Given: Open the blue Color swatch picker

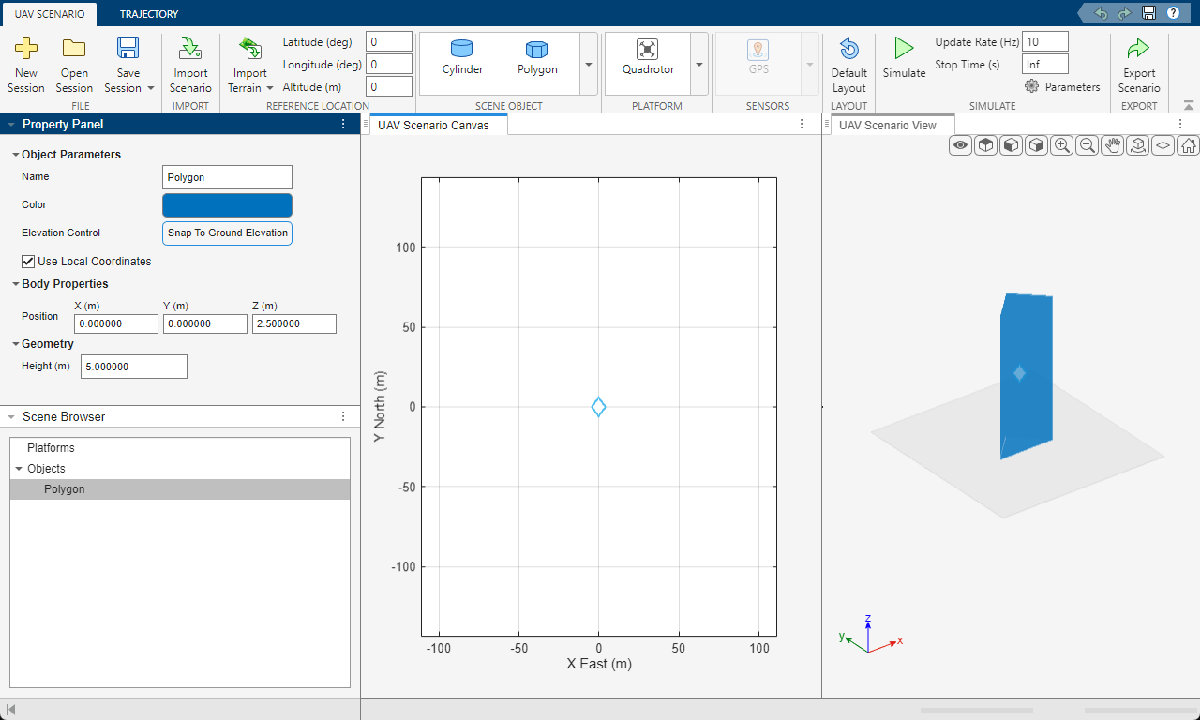Looking at the screenshot, I should point(227,205).
